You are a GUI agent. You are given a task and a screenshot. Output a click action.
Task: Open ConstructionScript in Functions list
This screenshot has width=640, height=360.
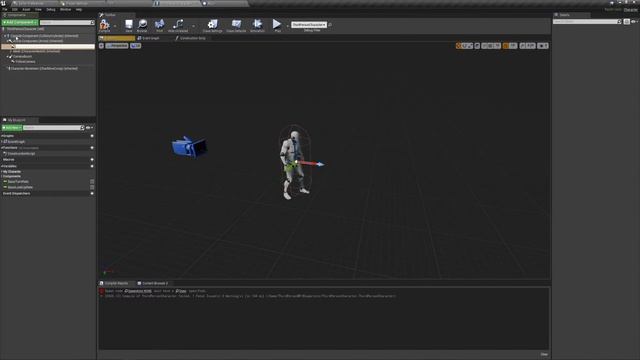(x=21, y=154)
